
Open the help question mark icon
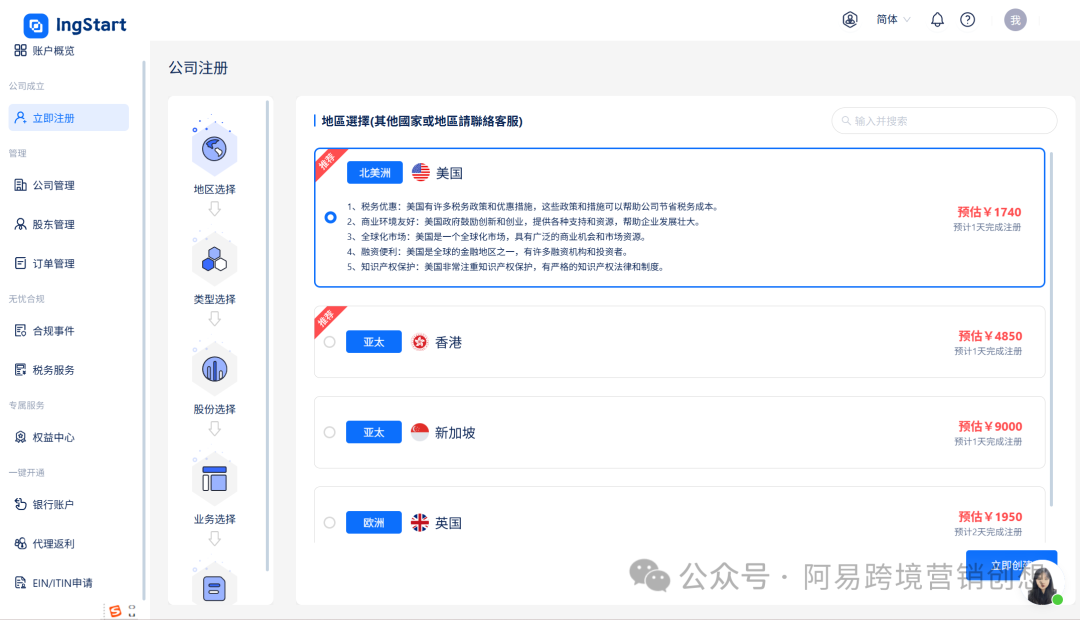(967, 19)
